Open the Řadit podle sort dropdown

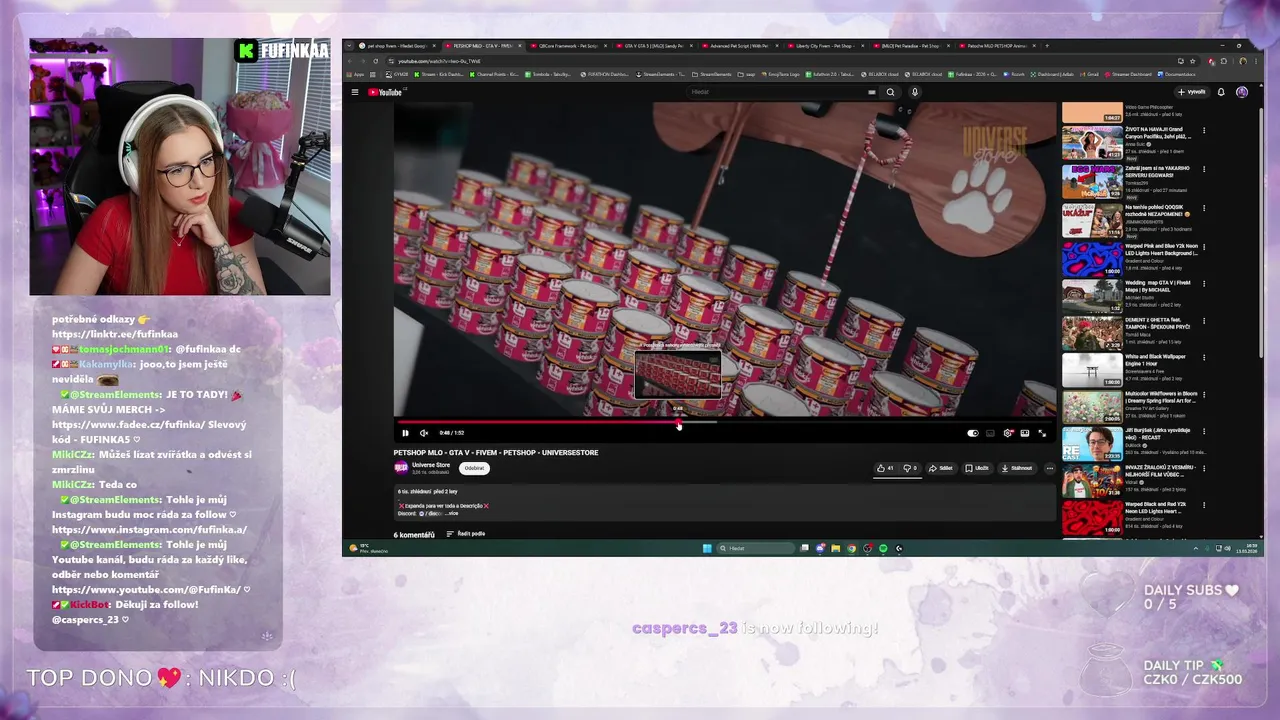point(466,534)
